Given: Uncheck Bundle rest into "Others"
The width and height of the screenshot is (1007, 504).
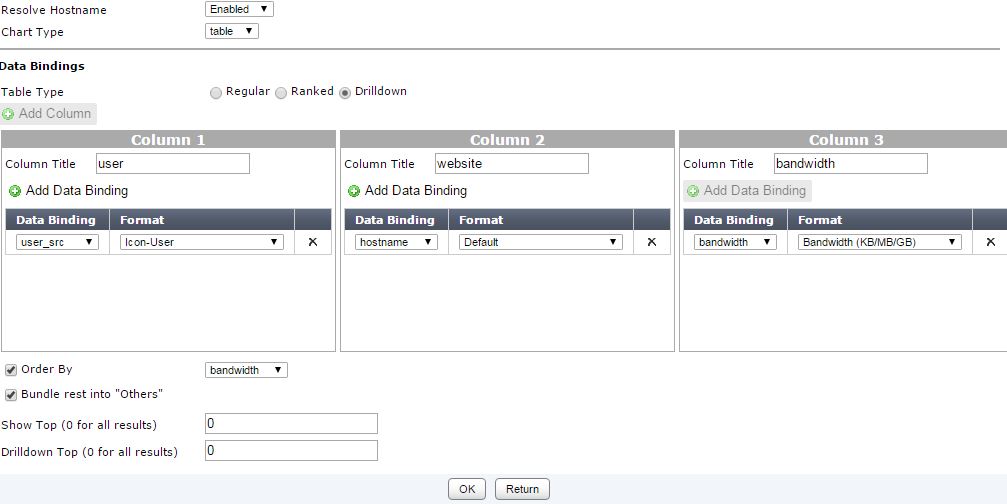Looking at the screenshot, I should pyautogui.click(x=11, y=394).
